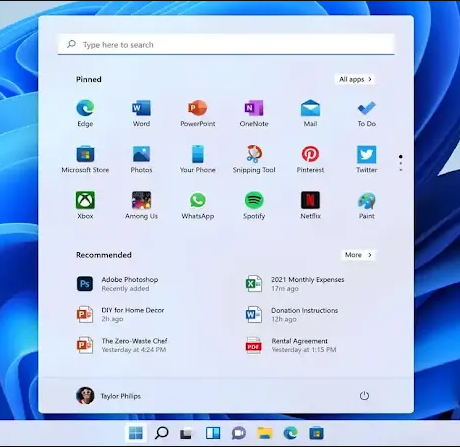Open Widgets from the taskbar
460x447 pixels.
click(x=213, y=433)
